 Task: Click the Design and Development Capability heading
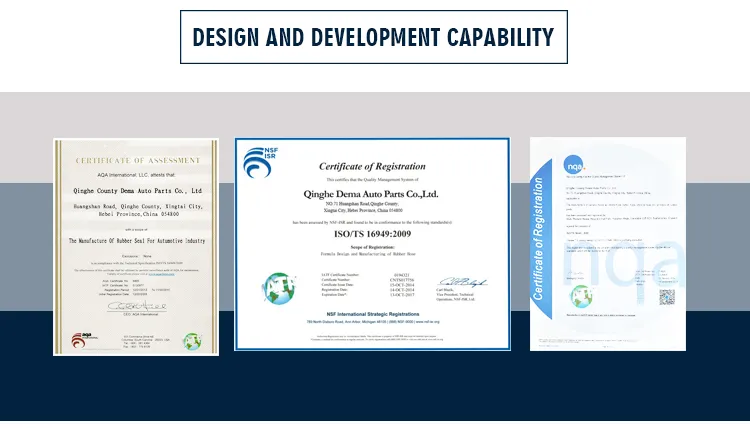click(374, 37)
